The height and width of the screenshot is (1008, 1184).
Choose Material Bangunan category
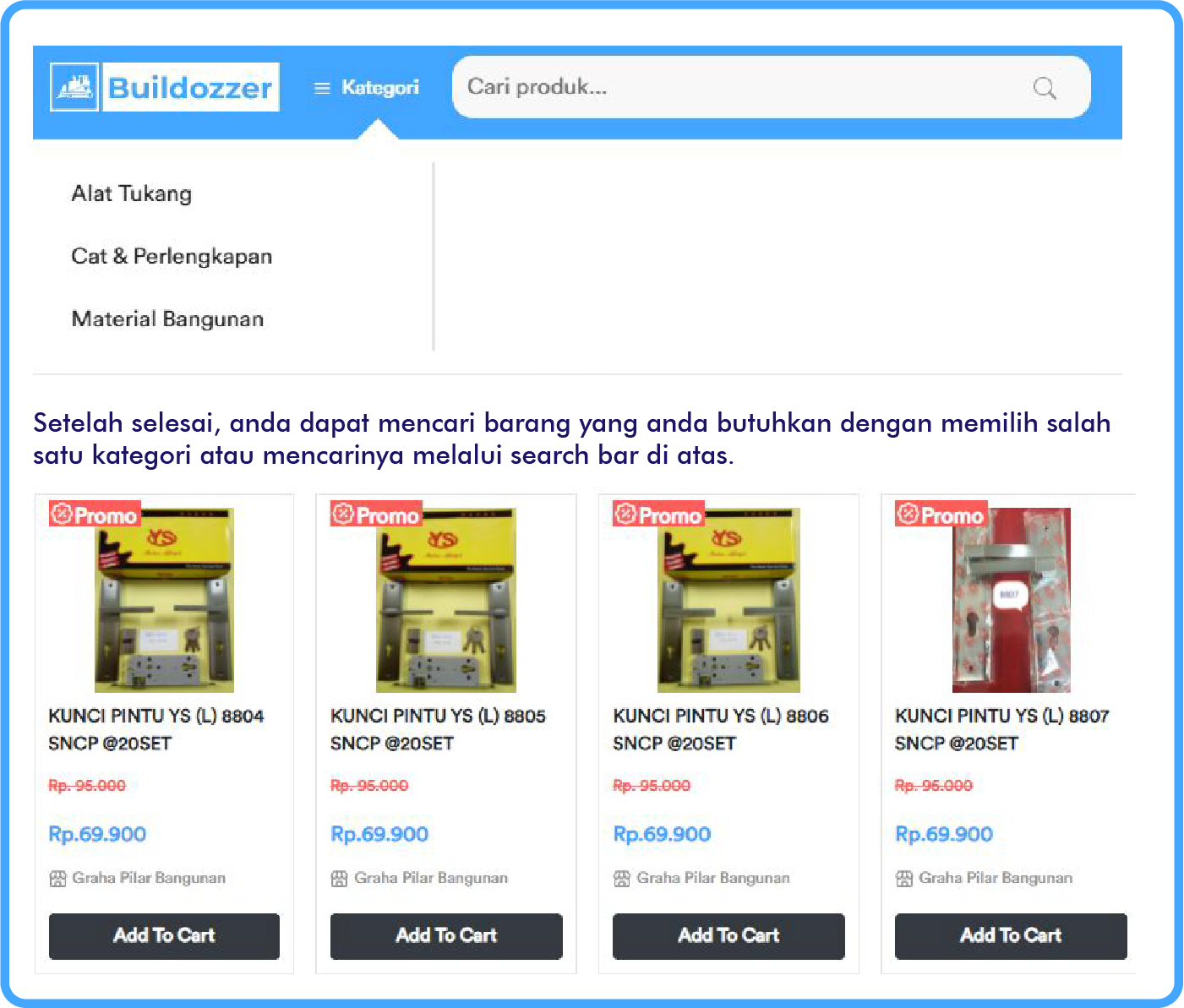click(x=167, y=319)
